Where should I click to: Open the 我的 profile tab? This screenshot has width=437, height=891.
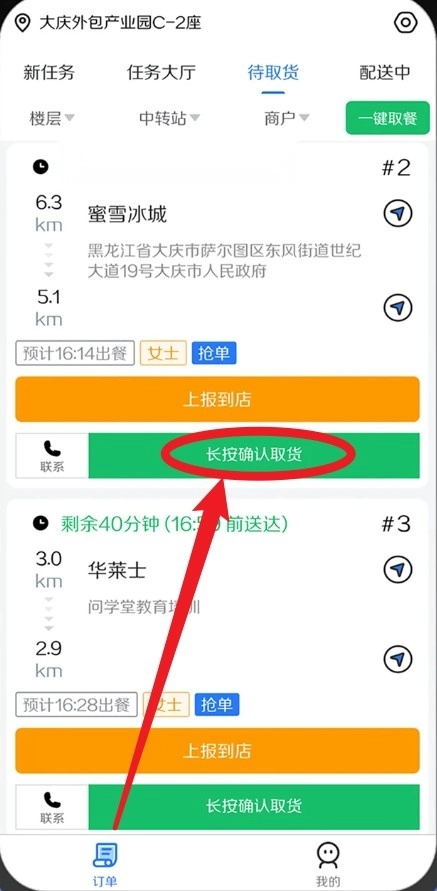click(328, 864)
